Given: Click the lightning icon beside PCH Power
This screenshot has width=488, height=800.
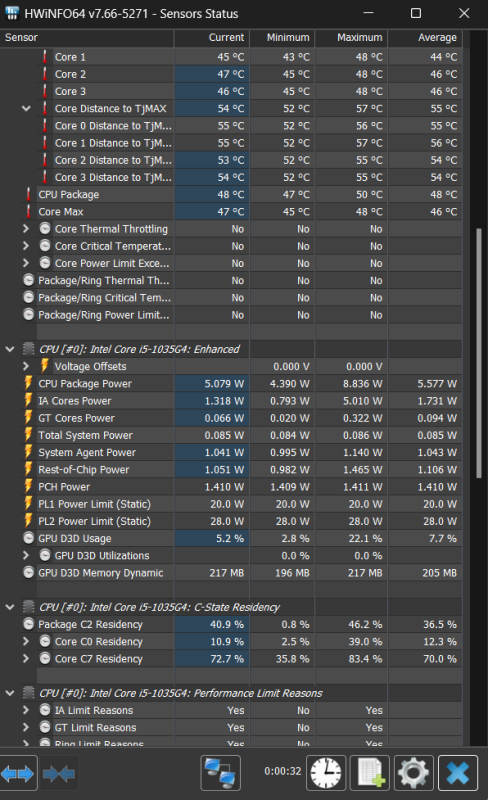Looking at the screenshot, I should [29, 486].
